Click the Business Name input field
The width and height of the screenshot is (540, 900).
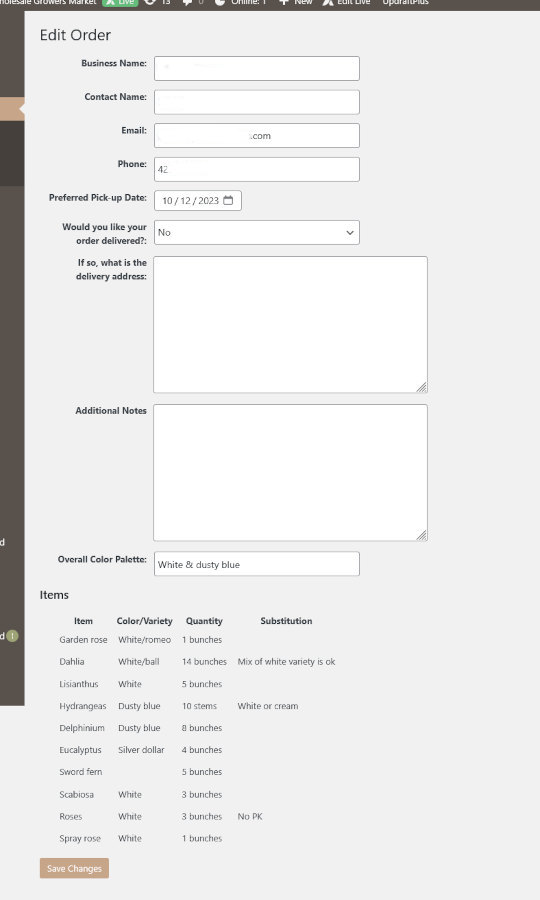point(257,68)
